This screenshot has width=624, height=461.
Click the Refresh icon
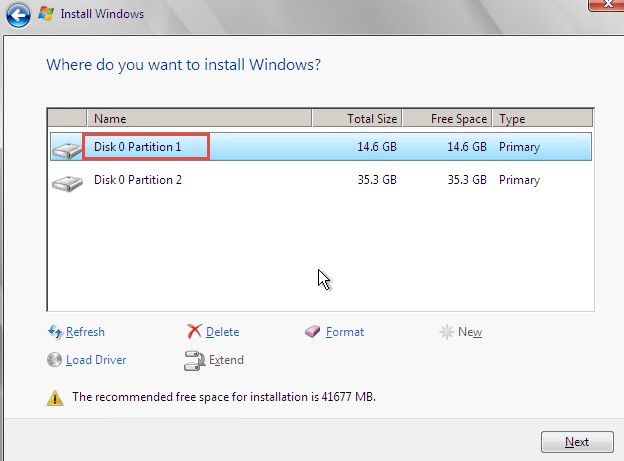(x=55, y=332)
